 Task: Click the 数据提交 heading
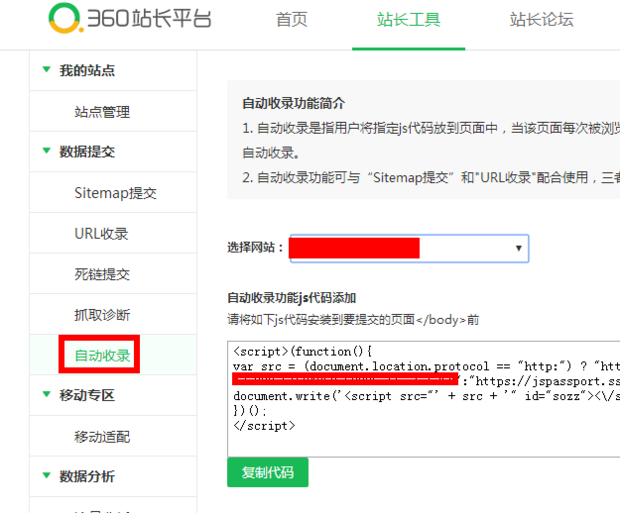pos(87,151)
